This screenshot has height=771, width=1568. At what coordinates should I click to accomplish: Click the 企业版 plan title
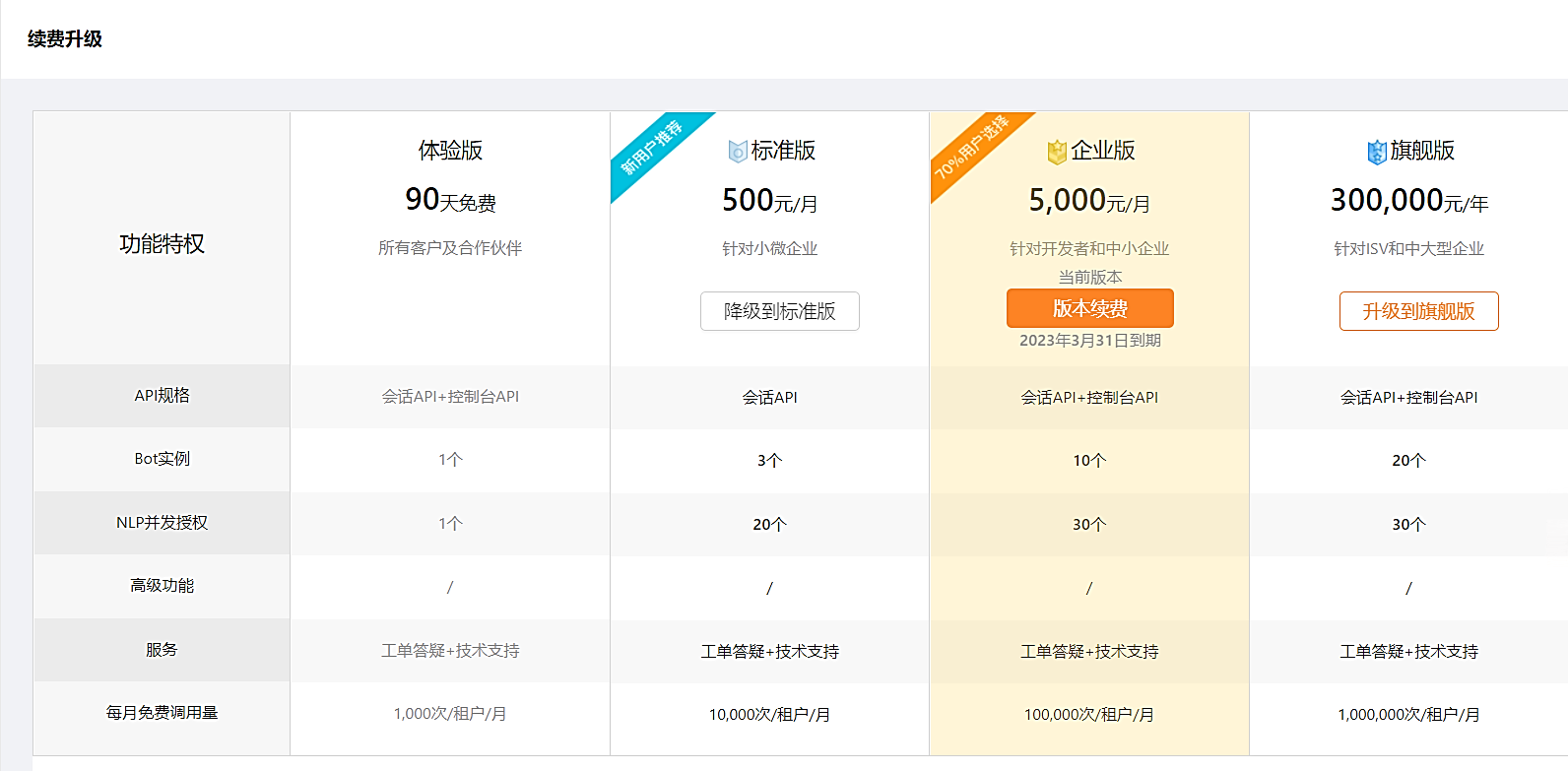point(1103,151)
